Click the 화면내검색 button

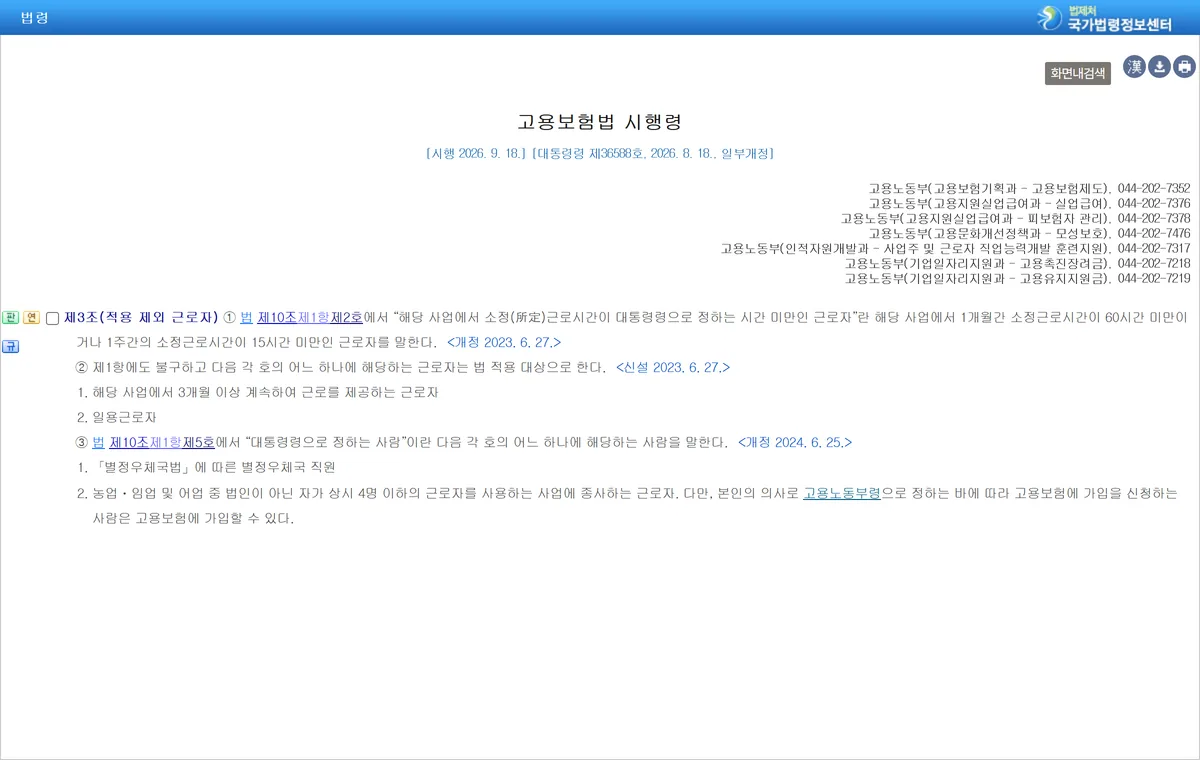pos(1078,73)
